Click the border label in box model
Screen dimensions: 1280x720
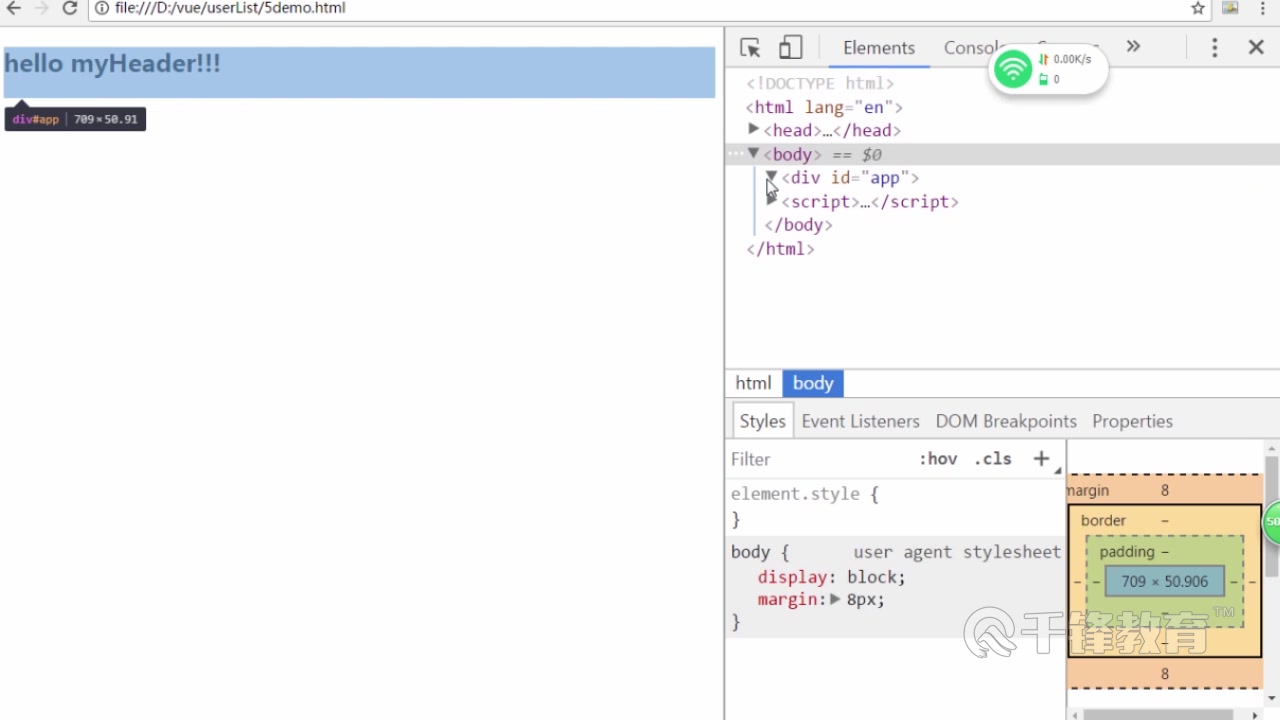click(1103, 520)
